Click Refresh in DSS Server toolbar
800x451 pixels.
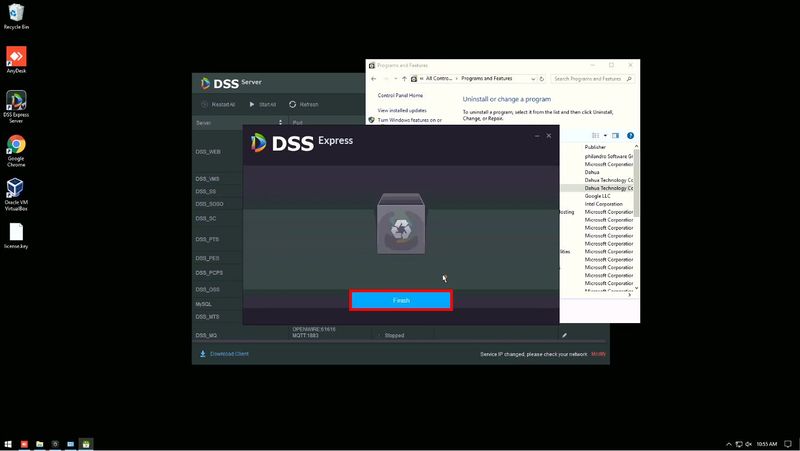(304, 104)
